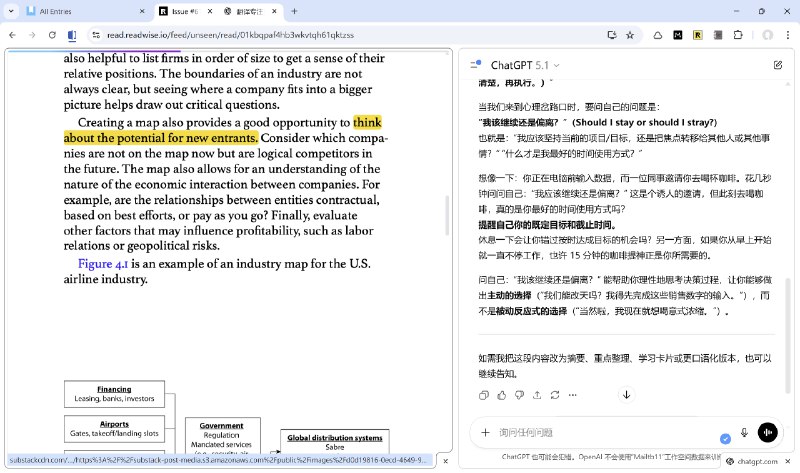Click the readwise.io address bar URL
The height and width of the screenshot is (473, 800).
click(x=230, y=35)
